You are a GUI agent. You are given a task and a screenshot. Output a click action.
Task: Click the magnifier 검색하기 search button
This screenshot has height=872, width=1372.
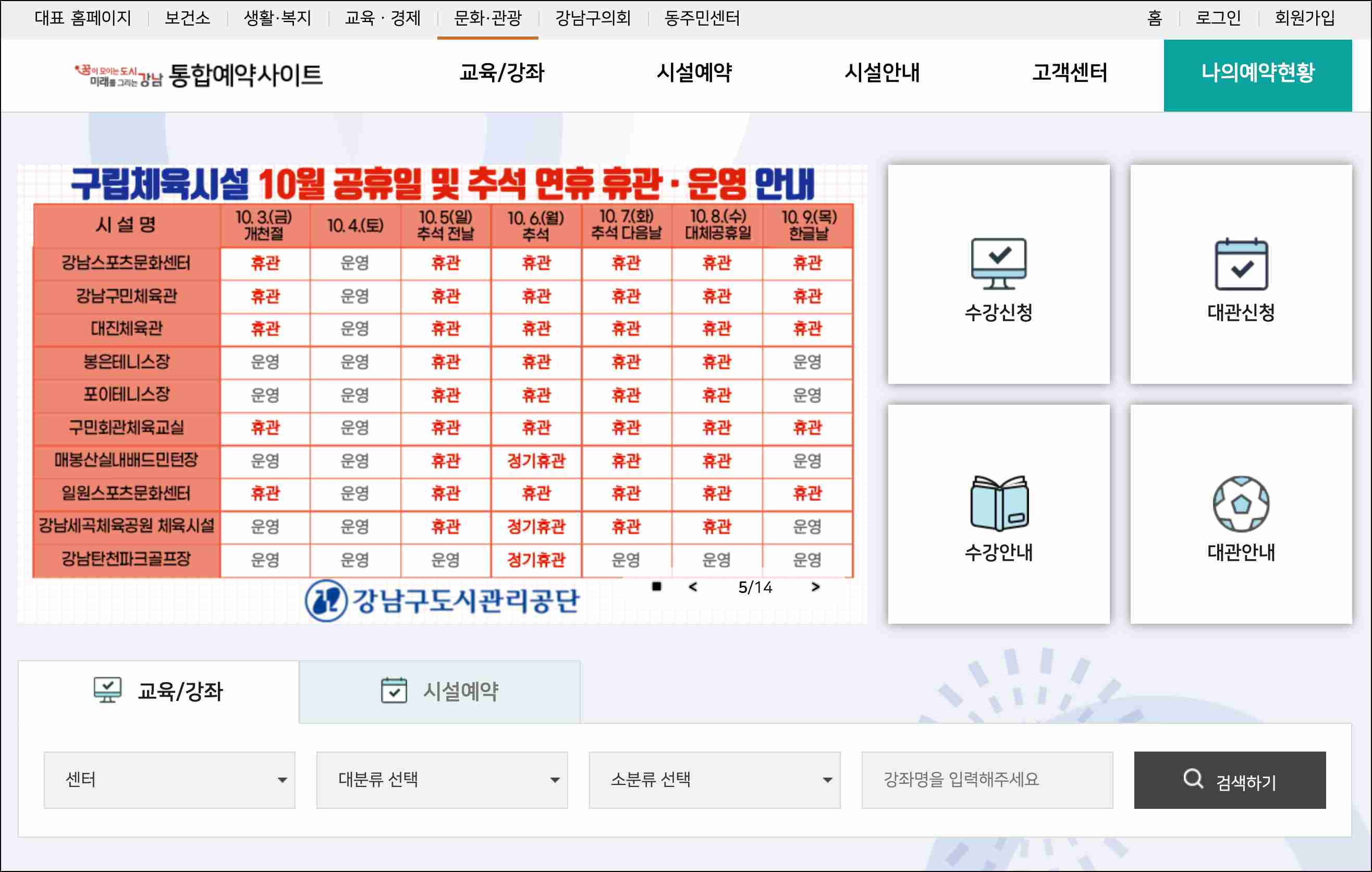click(1230, 780)
